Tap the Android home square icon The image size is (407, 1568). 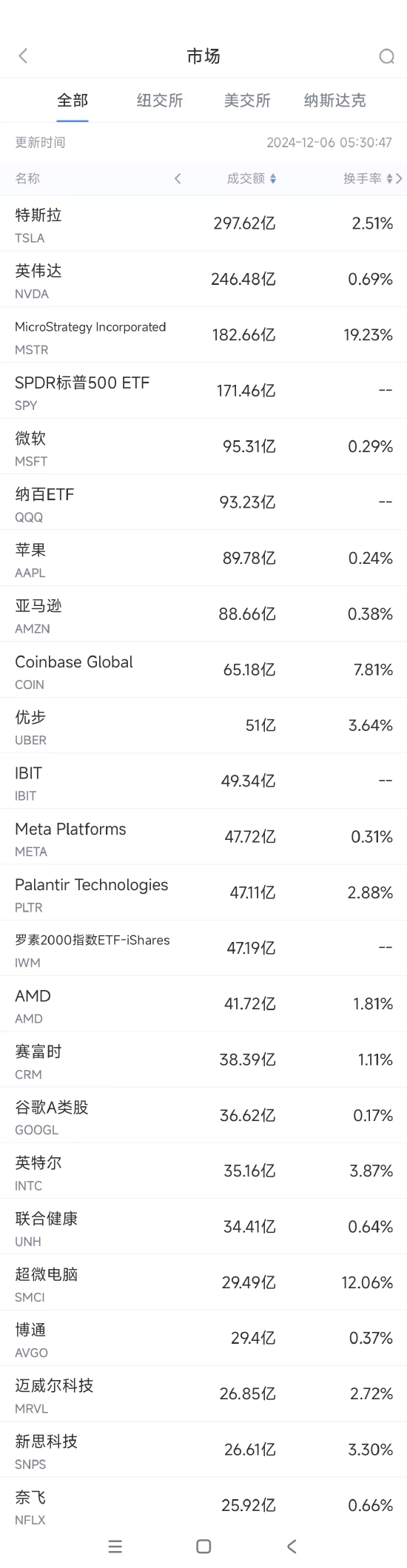point(203,1546)
